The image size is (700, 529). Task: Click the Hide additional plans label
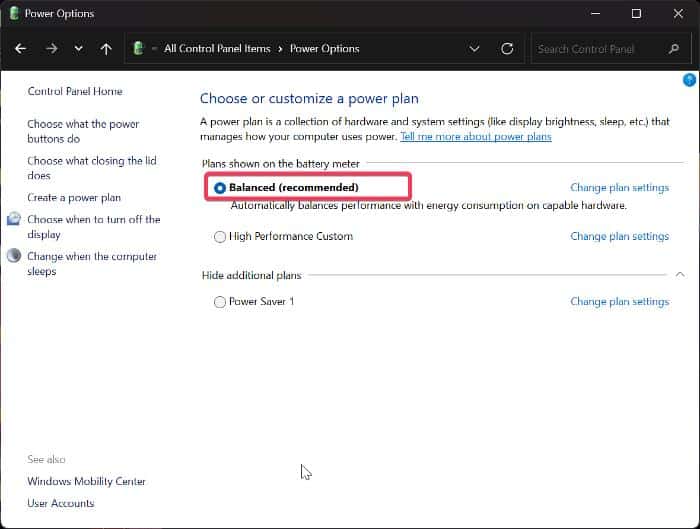click(x=251, y=275)
